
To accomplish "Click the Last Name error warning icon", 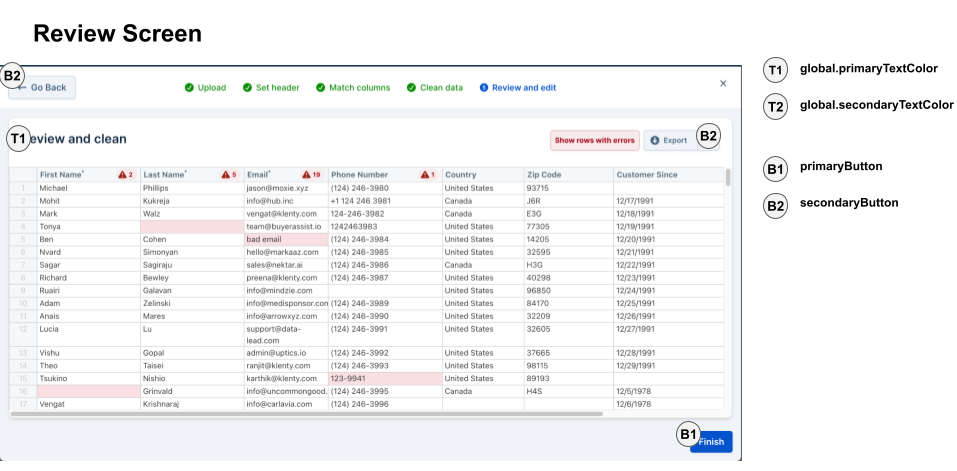I will coord(225,175).
